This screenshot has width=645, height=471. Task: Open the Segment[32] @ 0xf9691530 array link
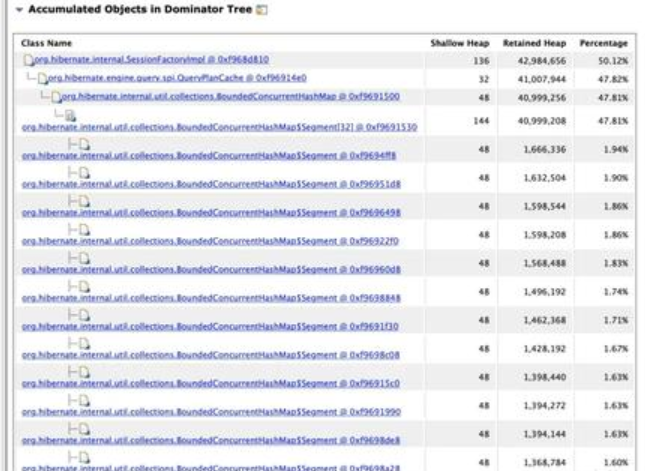[x=220, y=128]
